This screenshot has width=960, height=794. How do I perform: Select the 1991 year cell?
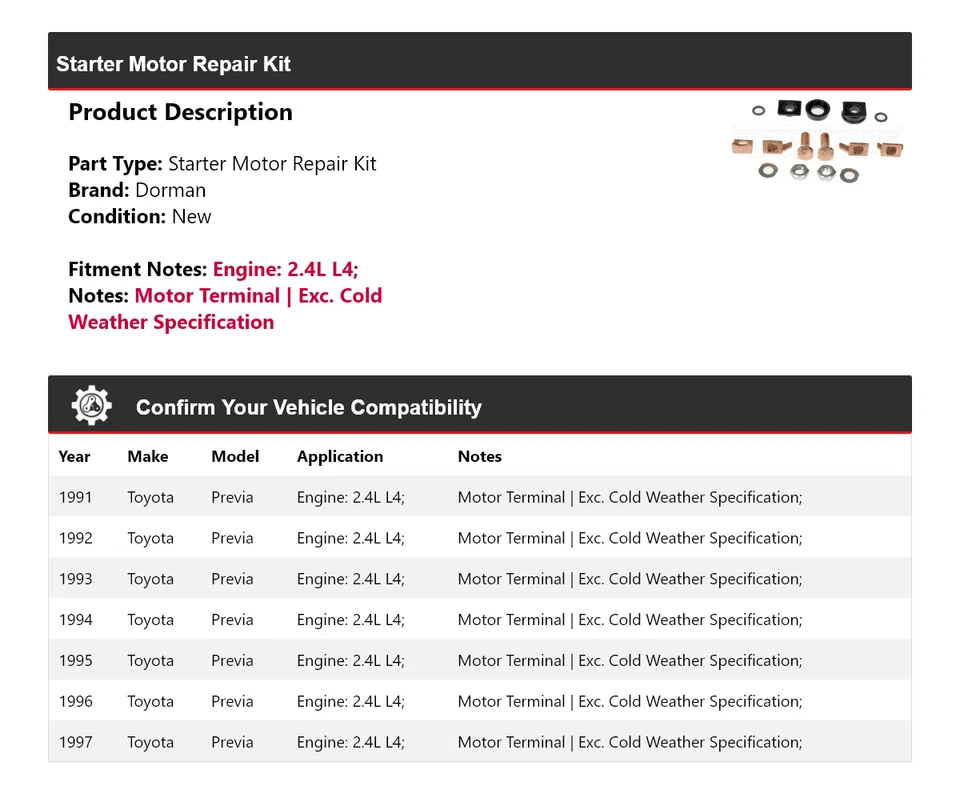click(75, 497)
